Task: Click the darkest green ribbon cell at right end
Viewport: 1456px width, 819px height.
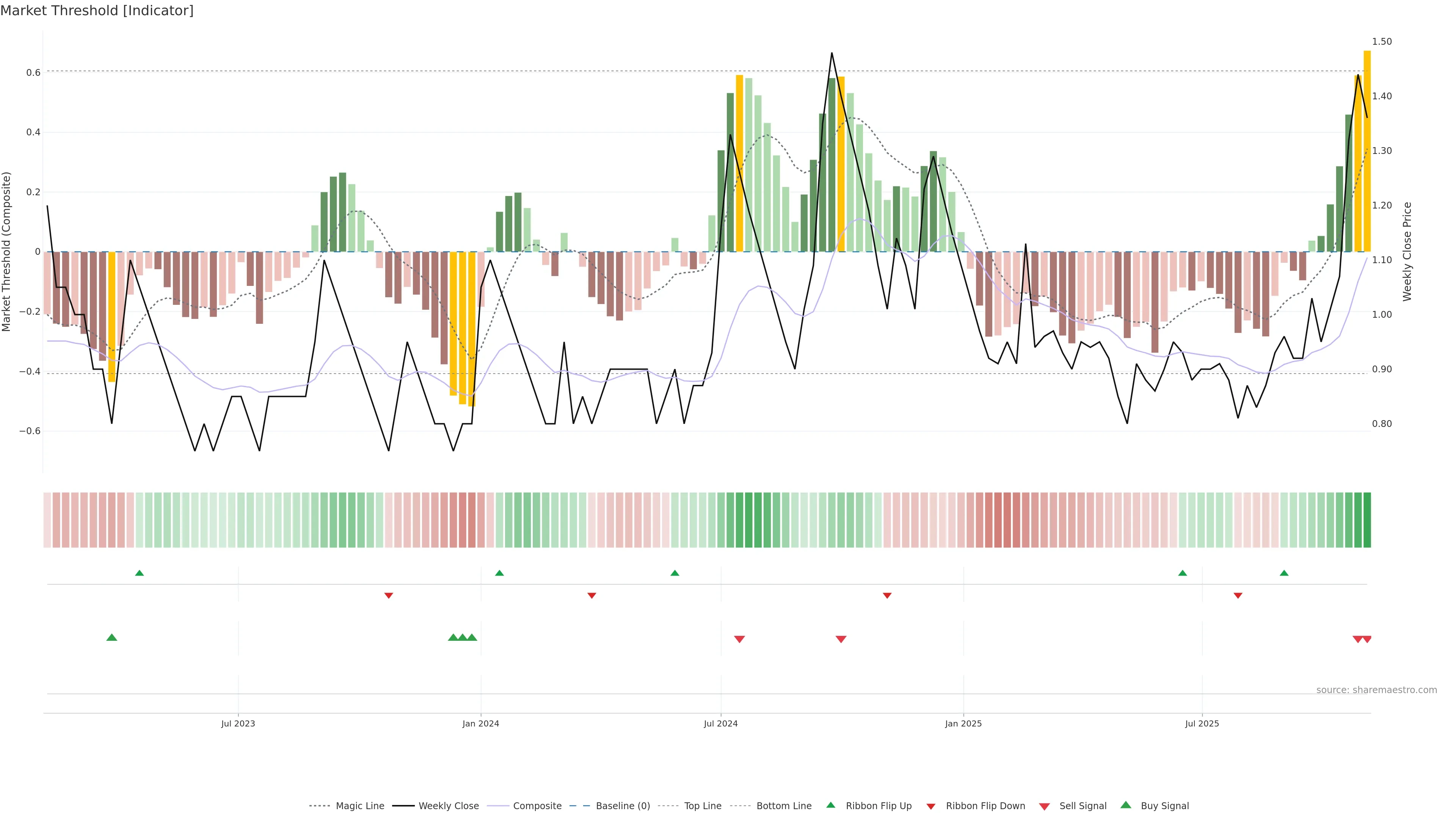Action: (1367, 520)
